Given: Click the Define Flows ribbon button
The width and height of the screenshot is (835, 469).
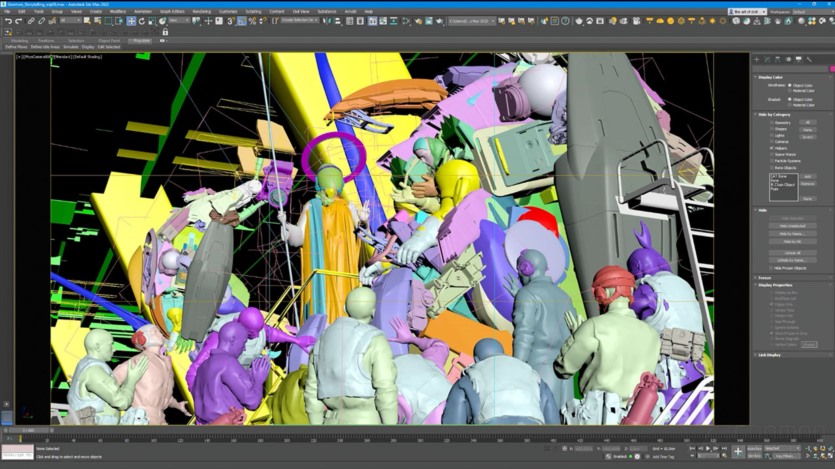Looking at the screenshot, I should pos(16,47).
